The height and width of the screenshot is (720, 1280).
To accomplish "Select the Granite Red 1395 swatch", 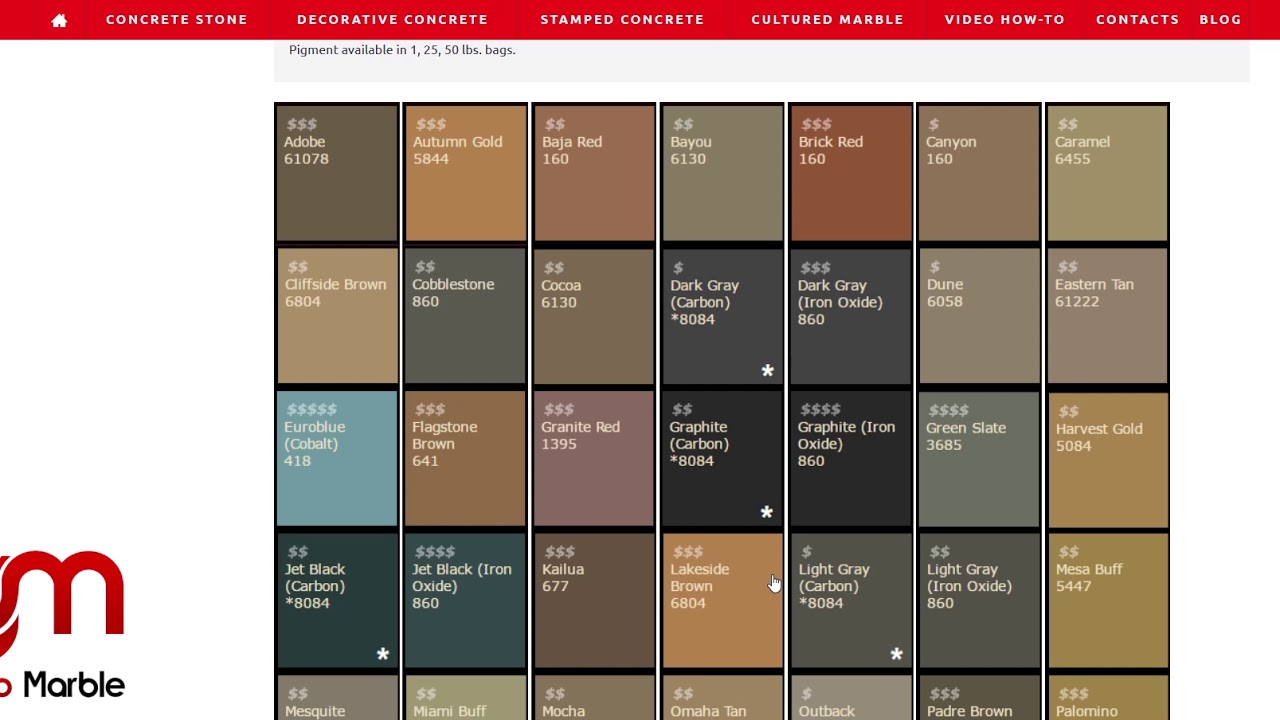I will tap(594, 458).
